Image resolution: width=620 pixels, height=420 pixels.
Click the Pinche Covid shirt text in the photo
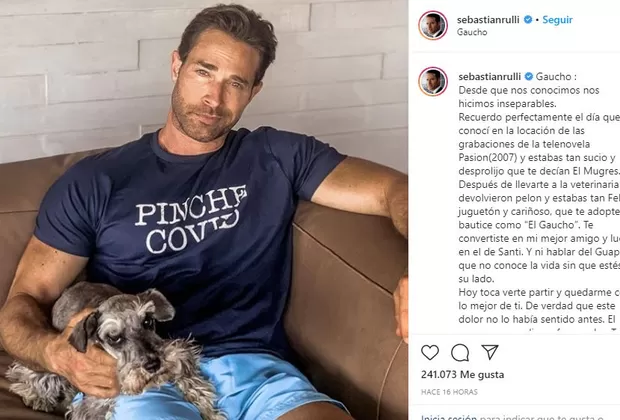tap(191, 219)
